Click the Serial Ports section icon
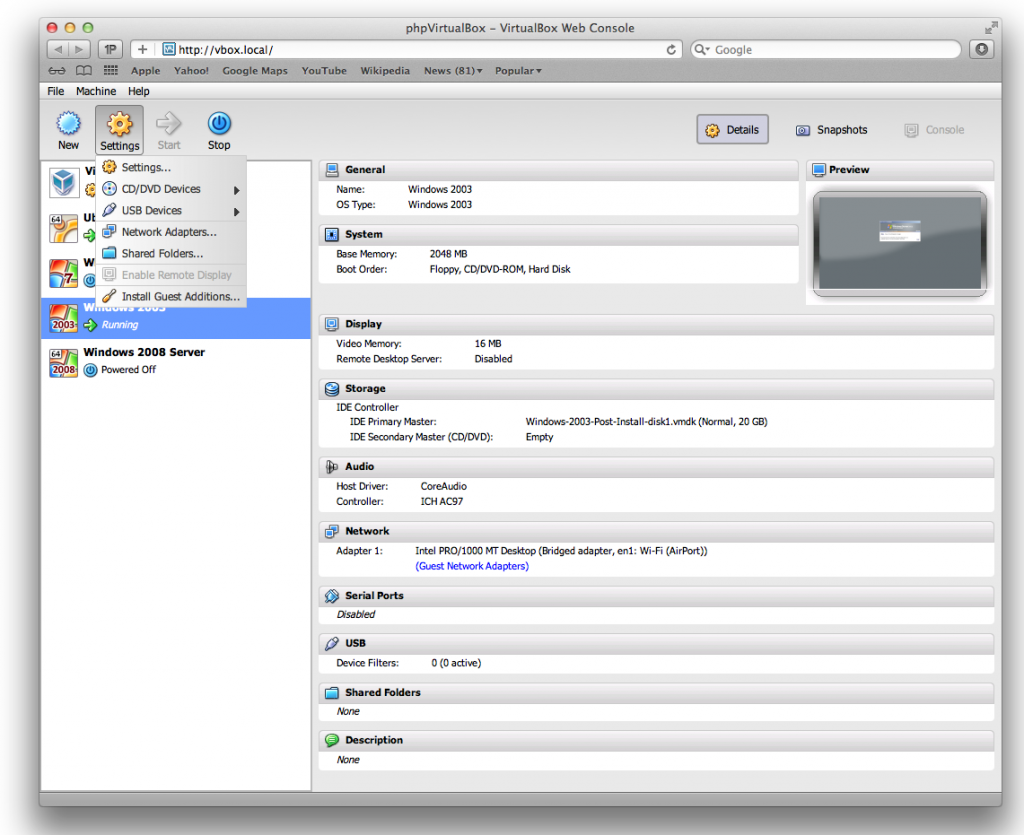1024x835 pixels. (x=331, y=595)
